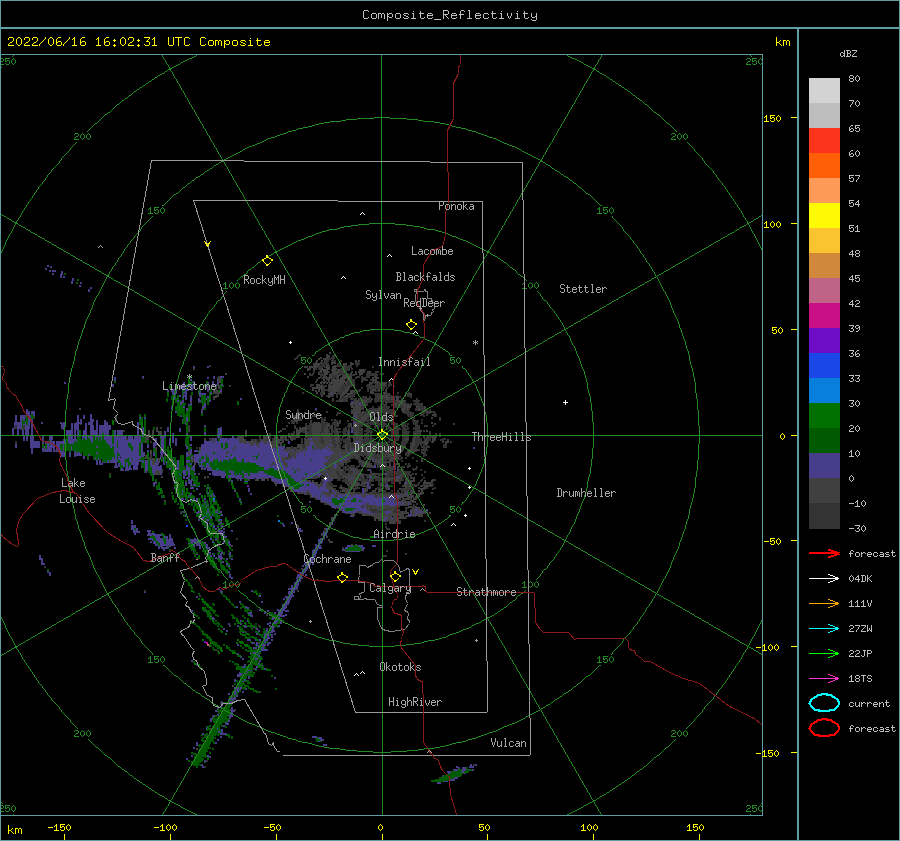
Task: Click the Ponoka city label
Action: click(456, 206)
